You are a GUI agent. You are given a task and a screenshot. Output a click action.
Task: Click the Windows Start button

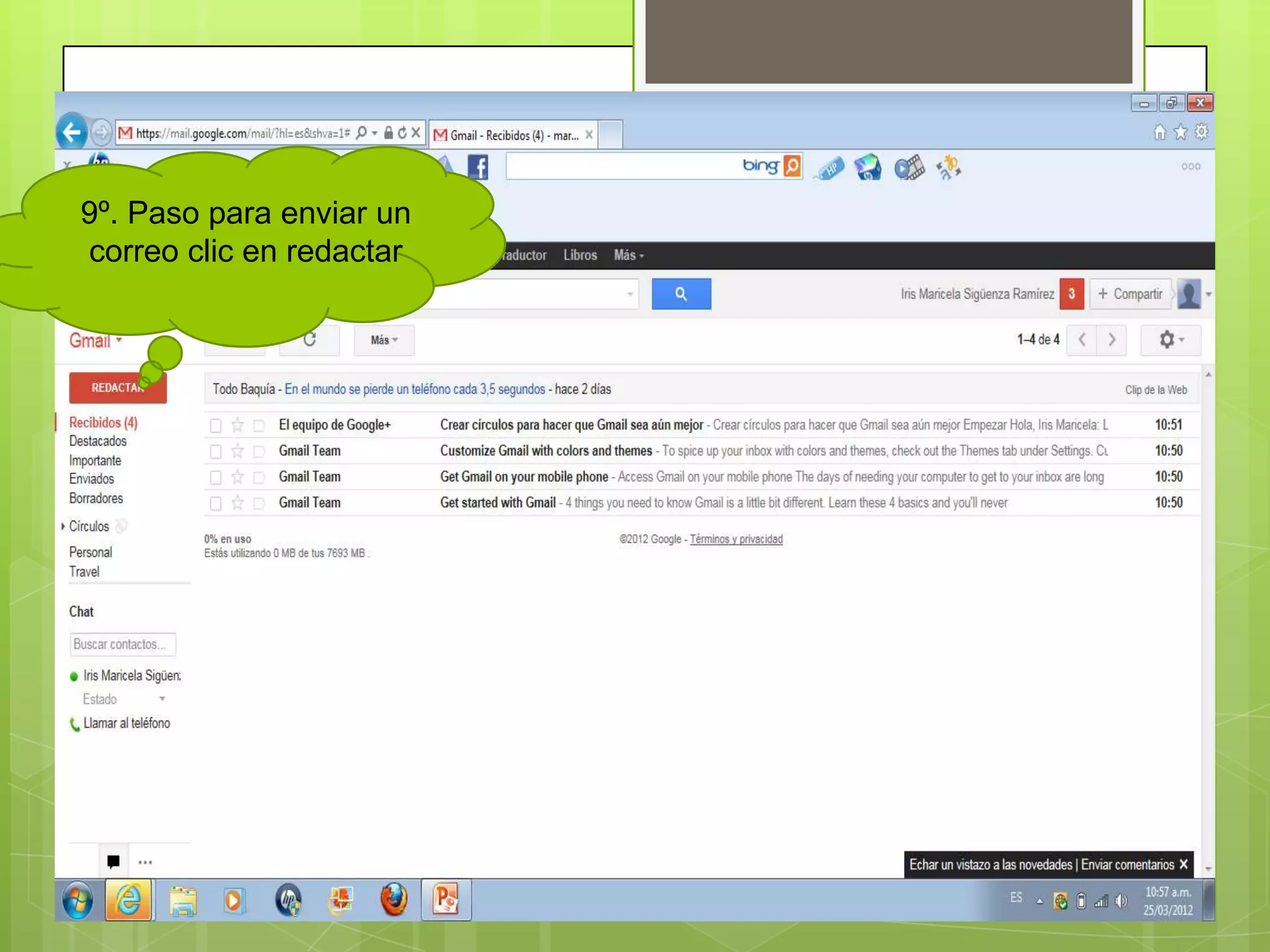pos(78,901)
